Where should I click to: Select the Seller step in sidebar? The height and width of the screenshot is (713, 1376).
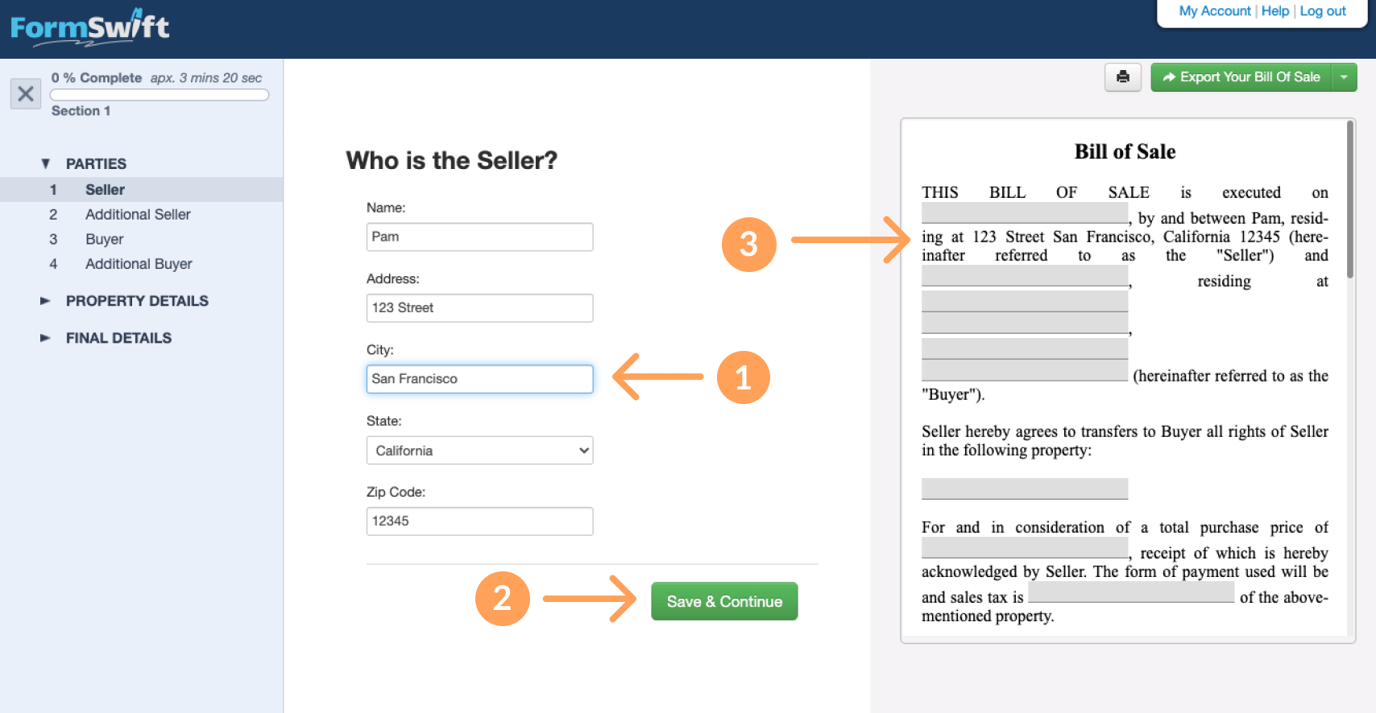tap(105, 189)
